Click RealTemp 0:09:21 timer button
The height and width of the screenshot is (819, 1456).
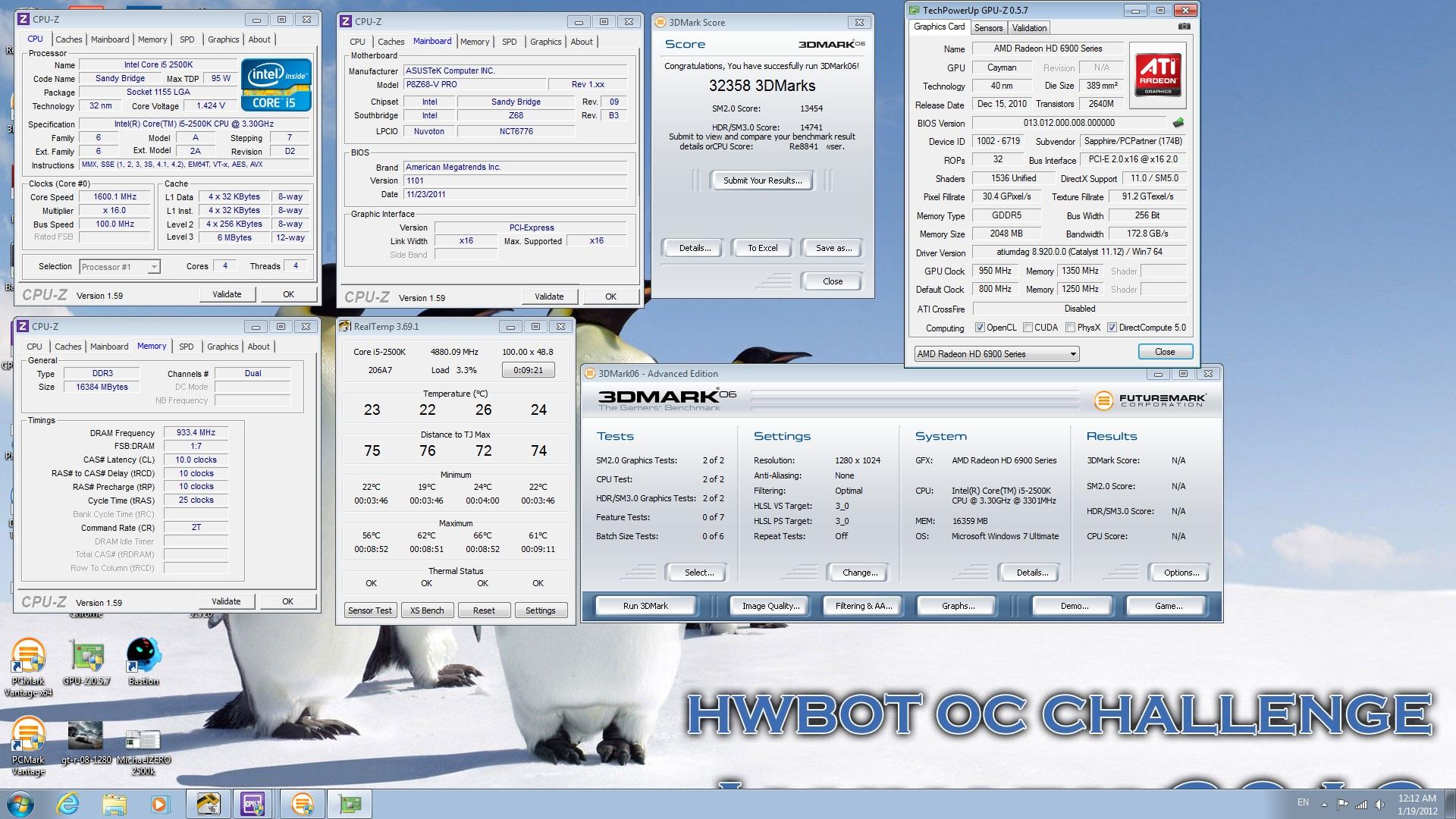click(529, 370)
